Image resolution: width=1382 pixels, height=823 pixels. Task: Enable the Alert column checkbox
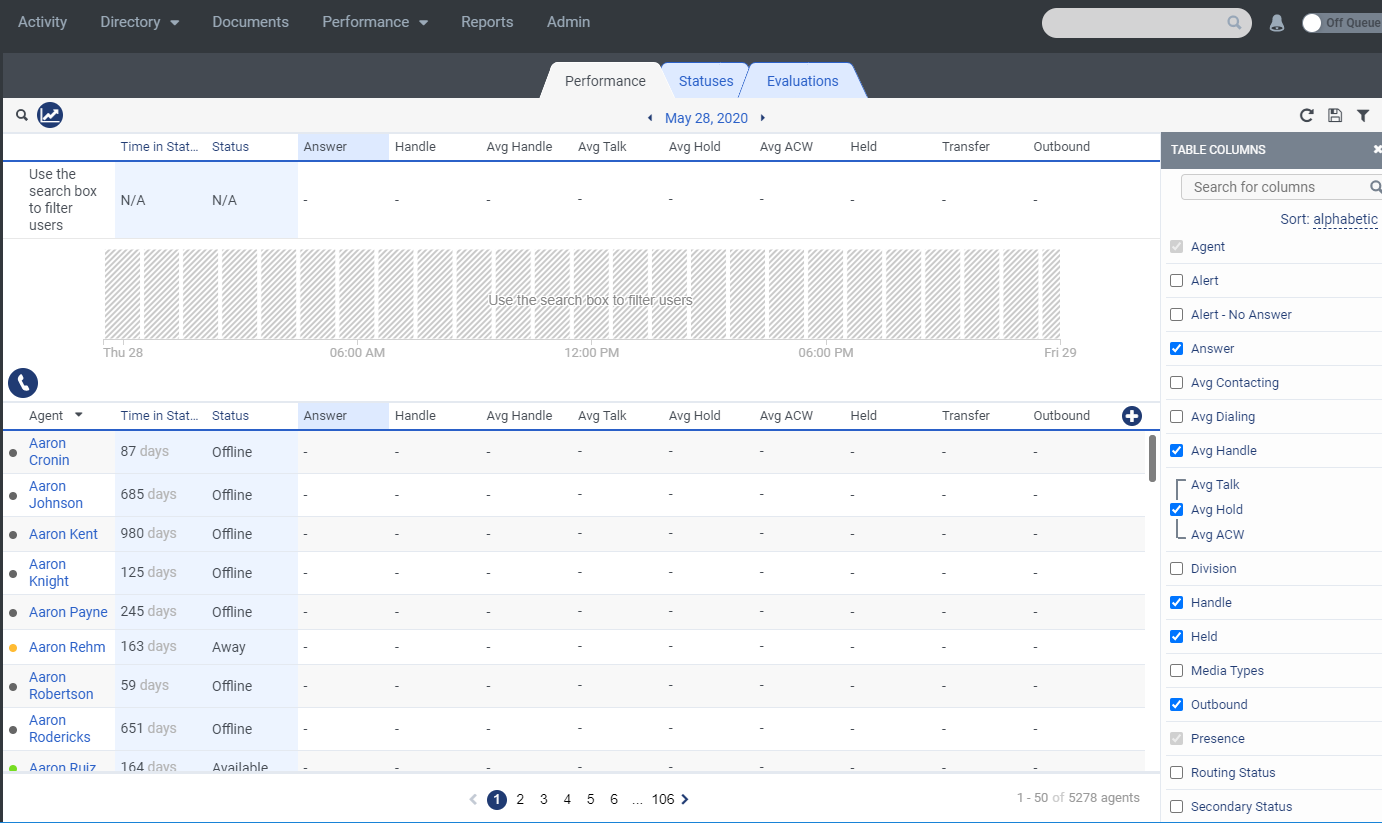click(1176, 280)
